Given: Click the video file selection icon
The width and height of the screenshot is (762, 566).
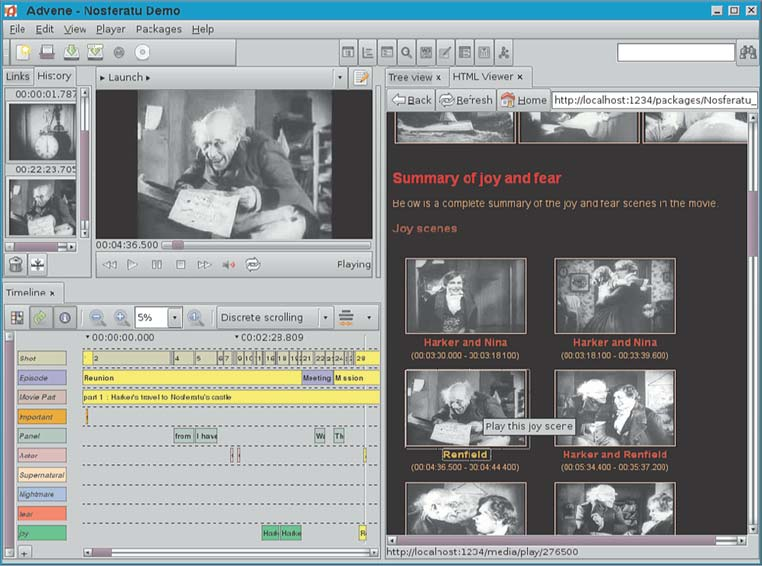Looking at the screenshot, I should [119, 52].
